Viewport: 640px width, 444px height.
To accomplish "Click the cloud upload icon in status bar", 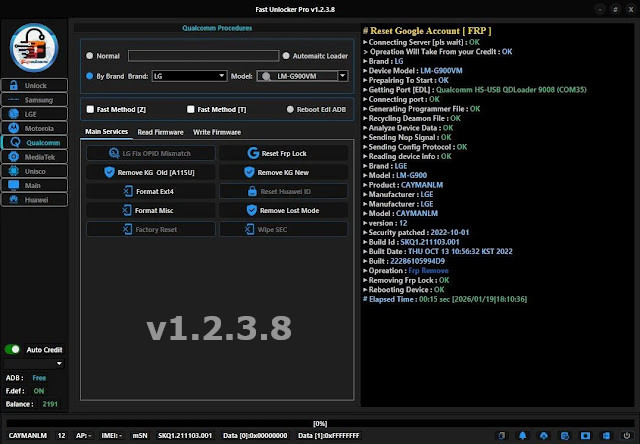I will (x=544, y=436).
